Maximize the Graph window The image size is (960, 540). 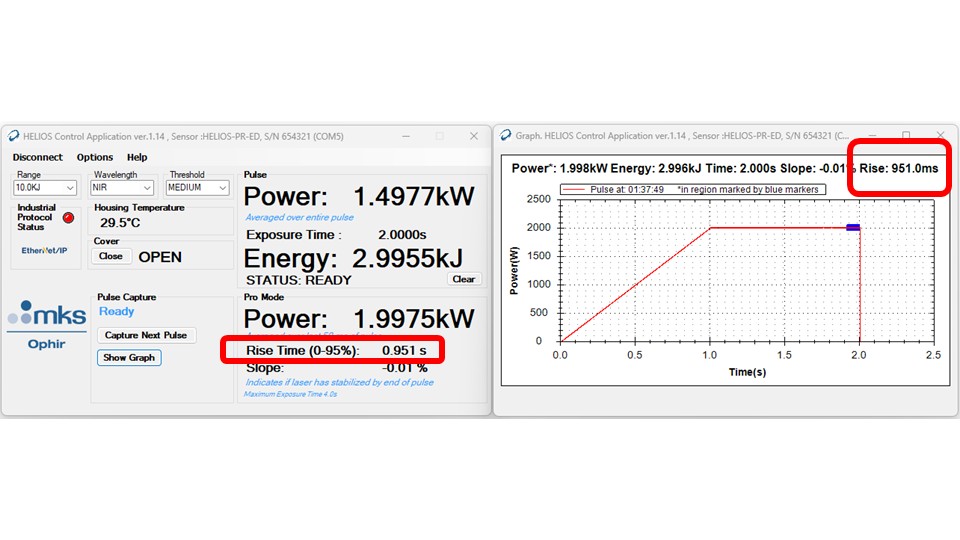(x=906, y=135)
